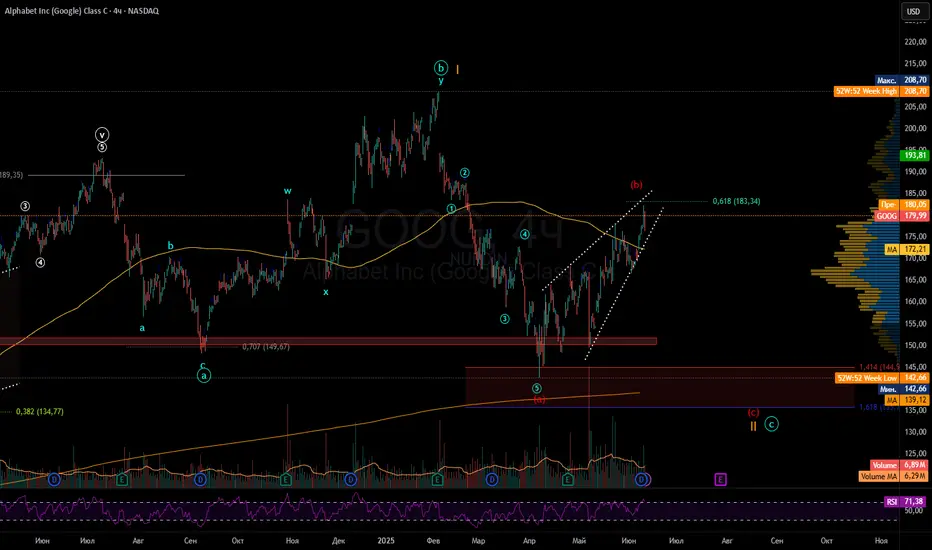Screen dimensions: 932x550
Task: Click the GOOG 179,99 last price label
Action: [x=902, y=216]
